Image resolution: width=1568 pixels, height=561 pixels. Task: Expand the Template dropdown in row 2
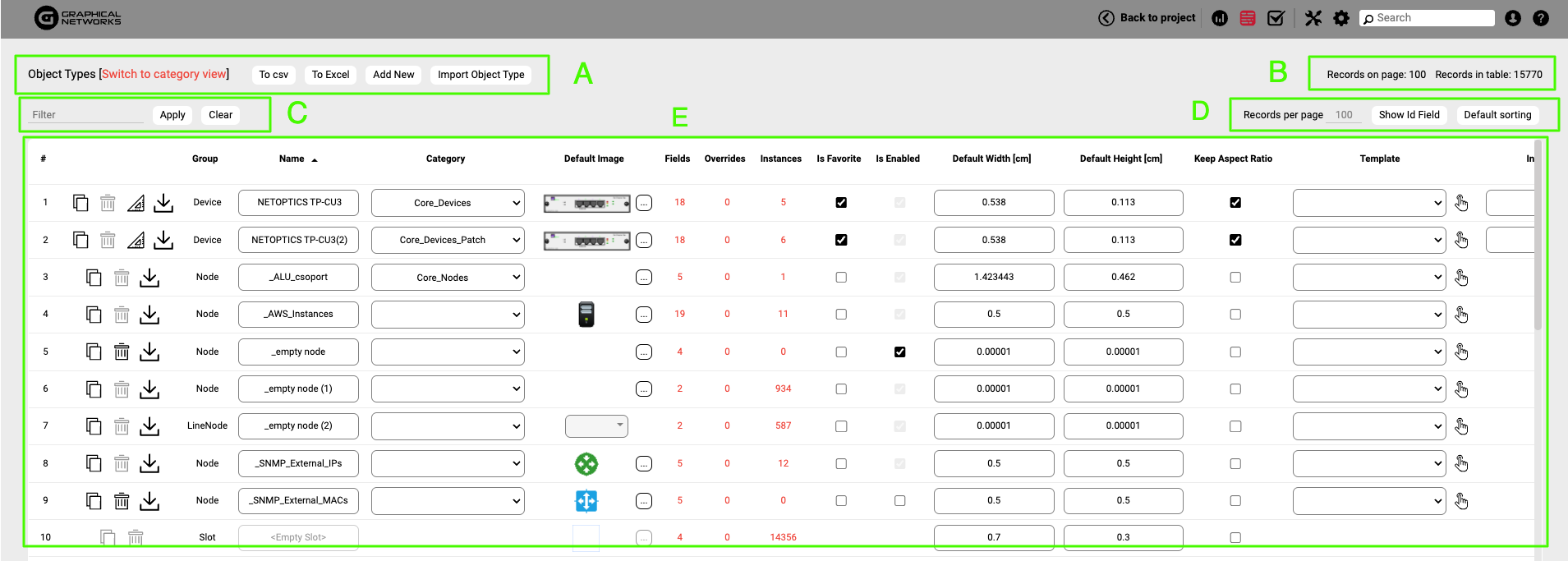1369,240
